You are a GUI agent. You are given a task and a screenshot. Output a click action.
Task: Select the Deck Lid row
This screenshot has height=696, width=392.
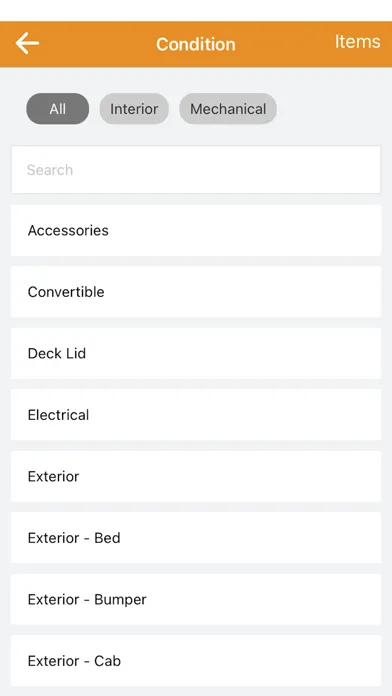[x=196, y=353]
